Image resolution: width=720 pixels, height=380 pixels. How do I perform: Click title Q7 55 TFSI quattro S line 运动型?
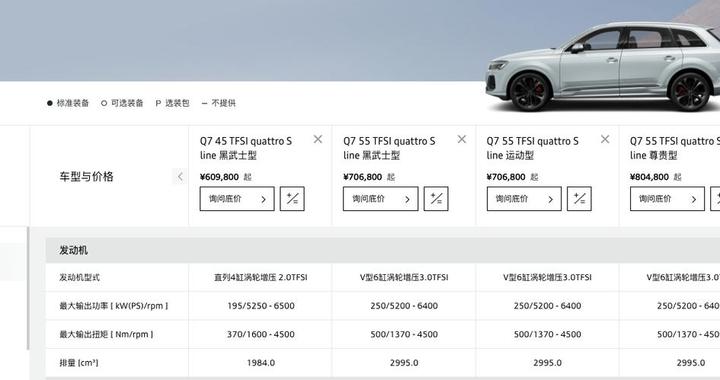[x=533, y=148]
